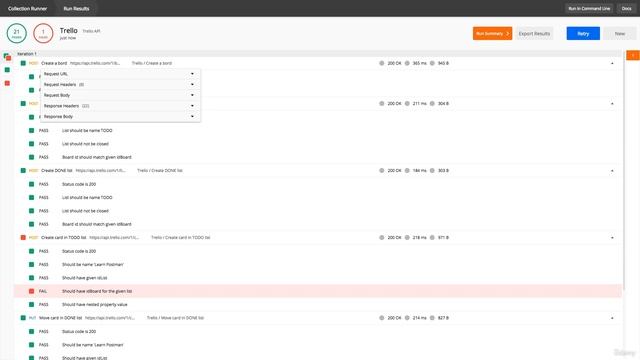Click Export Results button
This screenshot has height=360, width=640.
534,33
